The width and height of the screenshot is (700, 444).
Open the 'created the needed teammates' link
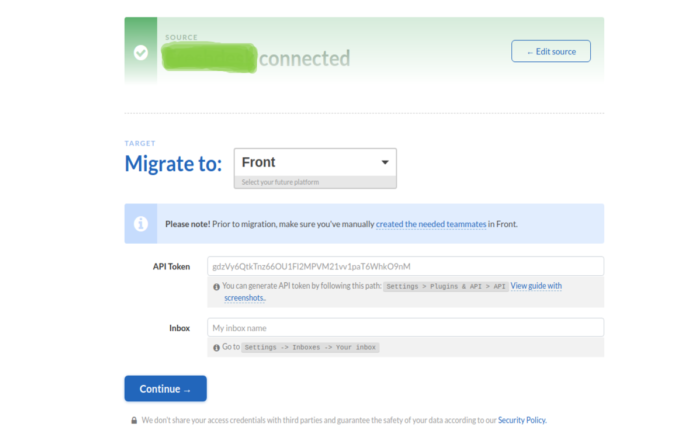[431, 224]
